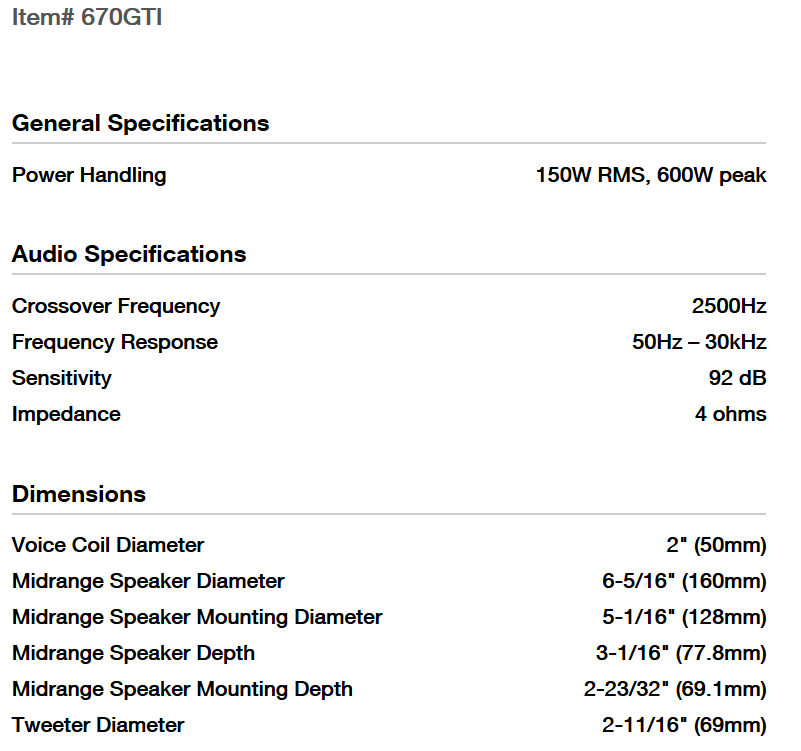Click the Dimensions section heading
This screenshot has height=751, width=801.
pos(79,494)
